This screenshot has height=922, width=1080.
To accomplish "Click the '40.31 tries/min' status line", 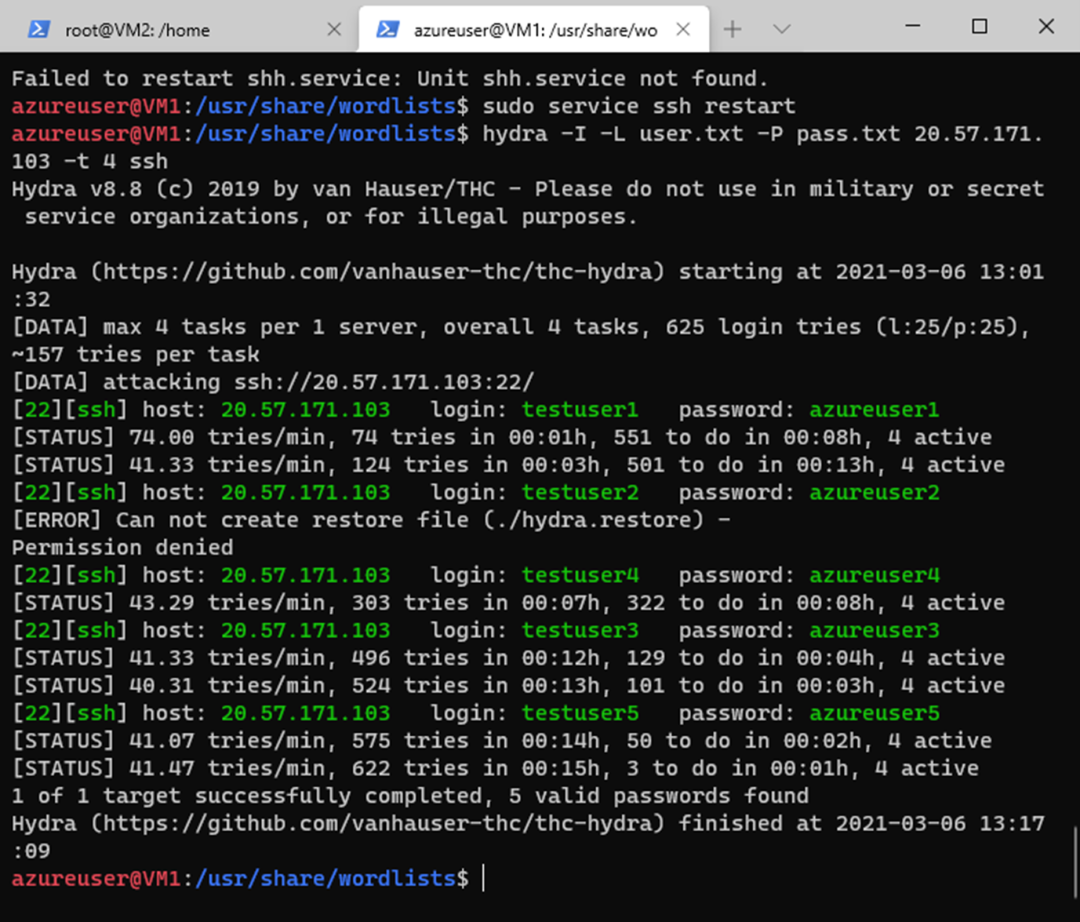I will click(x=508, y=685).
